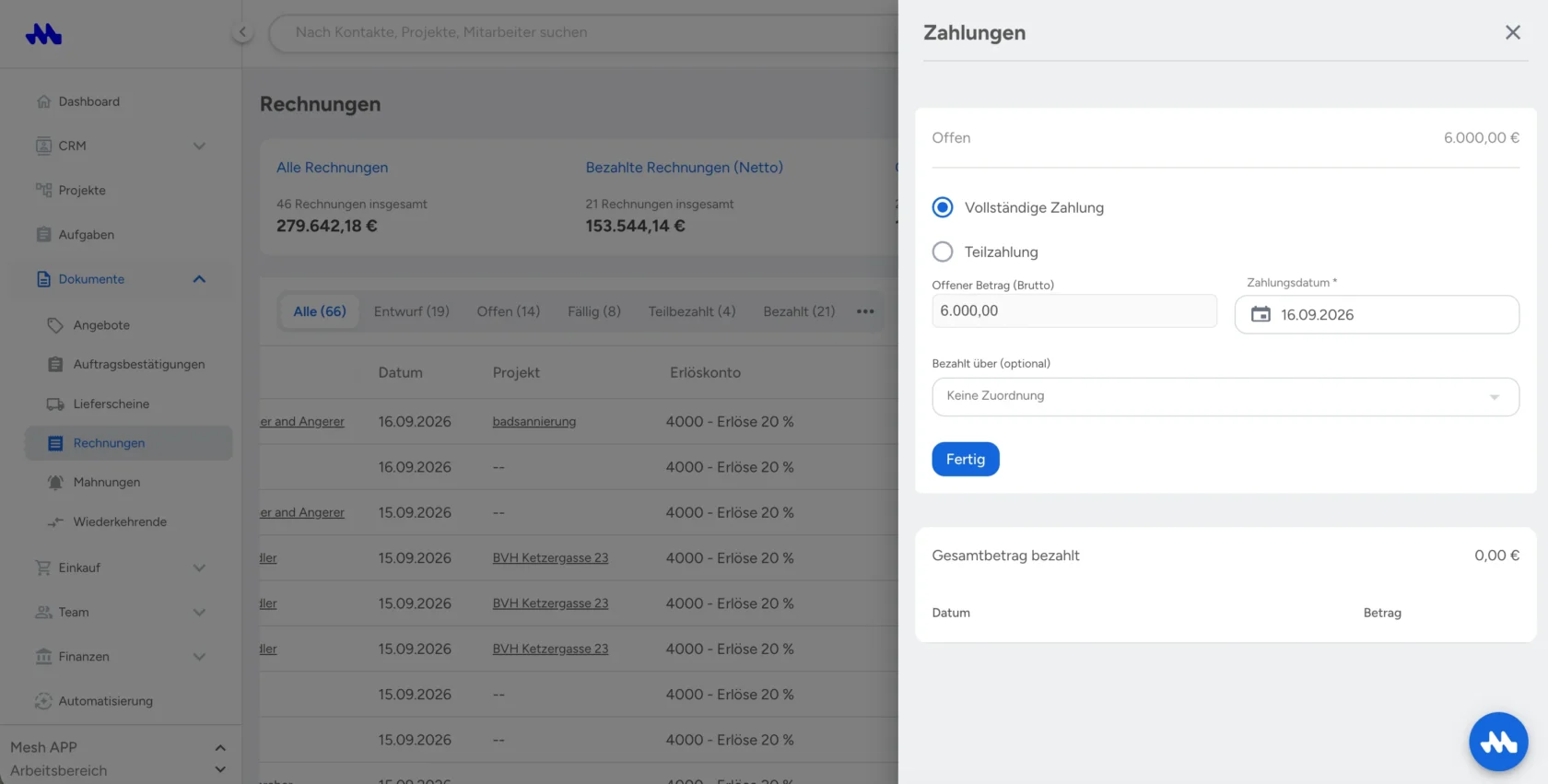This screenshot has height=784, width=1548.
Task: Open the Zahlungsdatum calendar icon
Action: click(x=1261, y=314)
